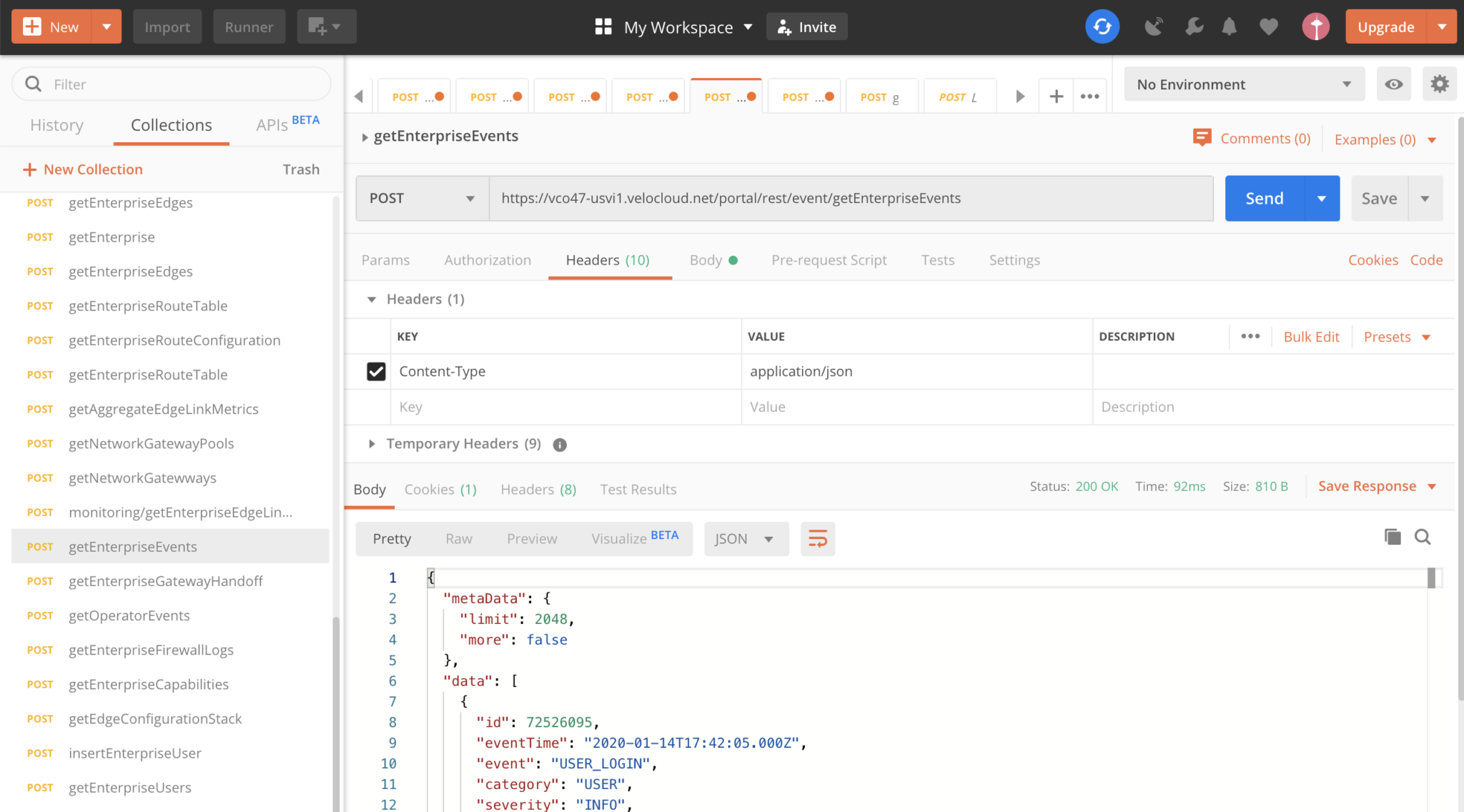
Task: Open the notifications bell
Action: [x=1230, y=26]
